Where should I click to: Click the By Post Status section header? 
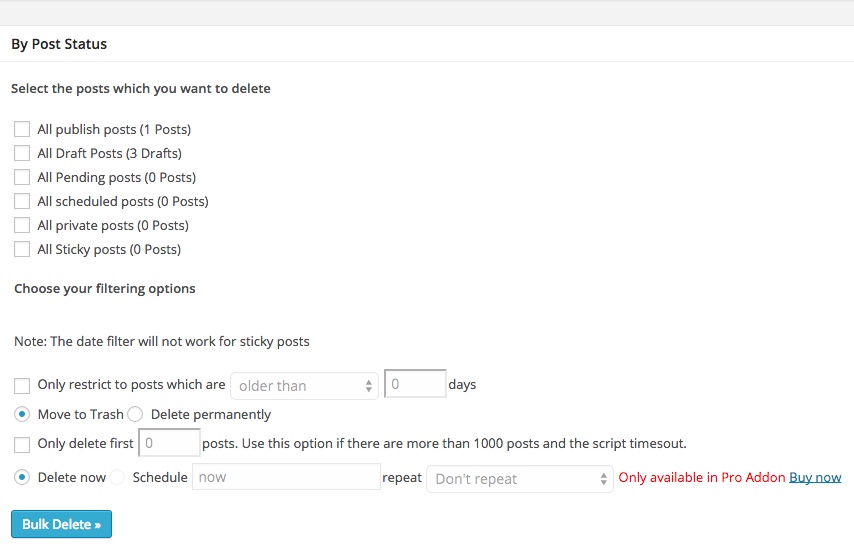(x=59, y=44)
